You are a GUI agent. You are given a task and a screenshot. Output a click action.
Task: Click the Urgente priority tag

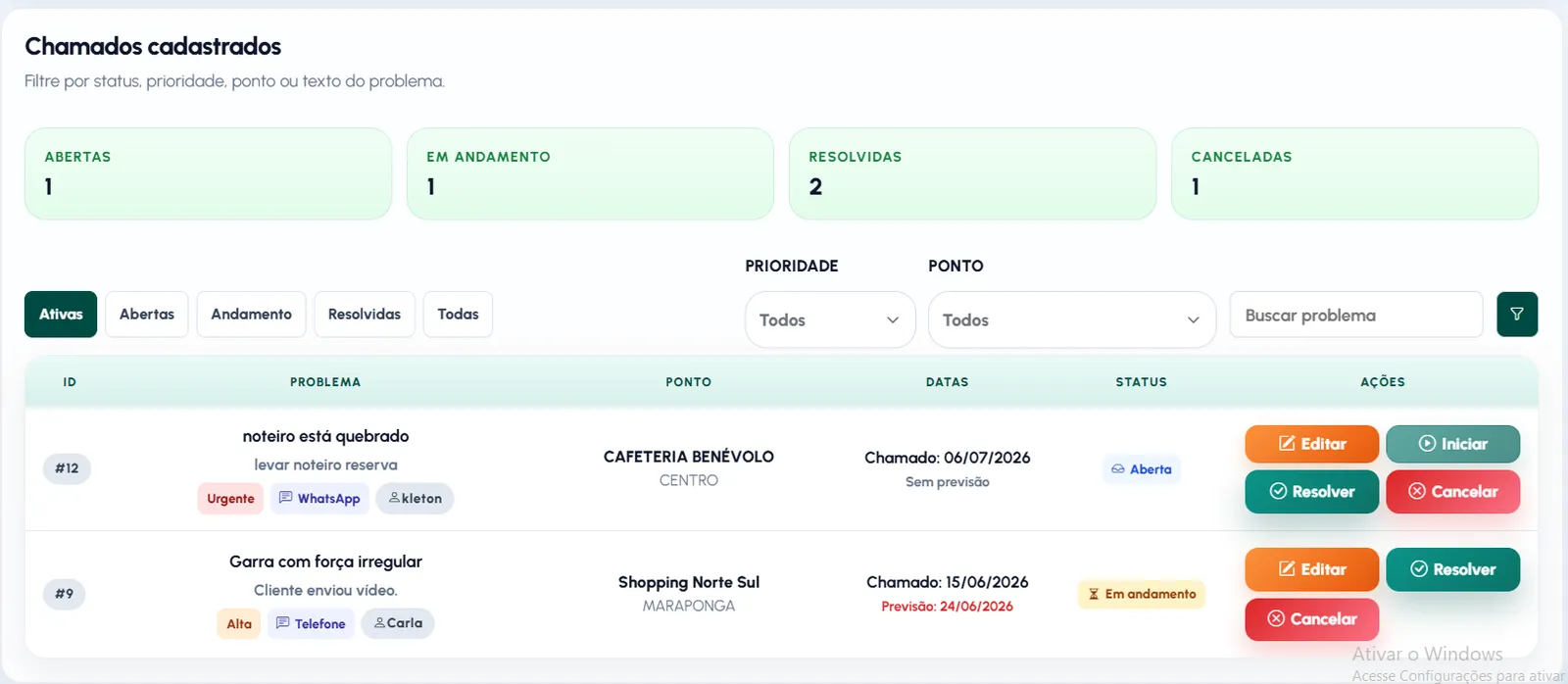pos(230,498)
